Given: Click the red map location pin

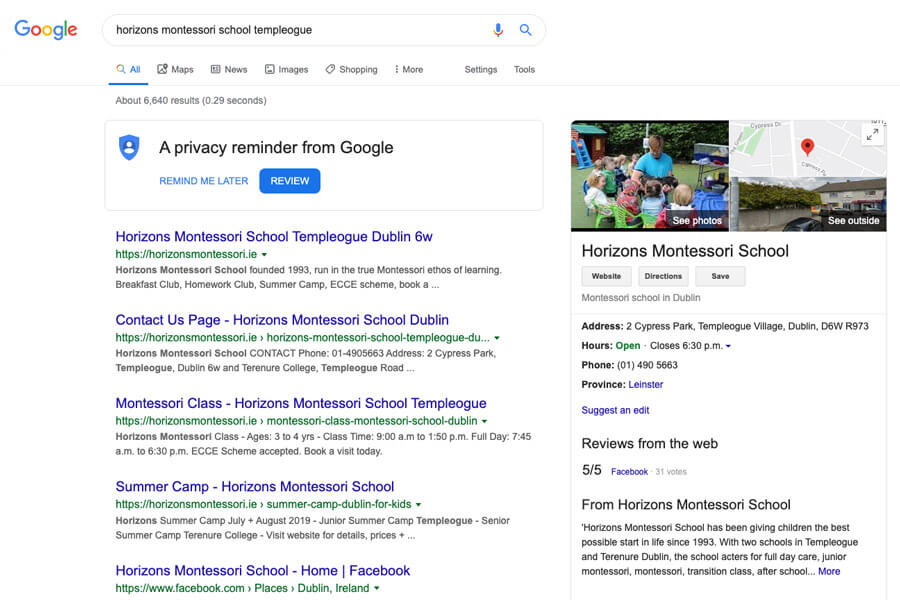Looking at the screenshot, I should tap(807, 146).
